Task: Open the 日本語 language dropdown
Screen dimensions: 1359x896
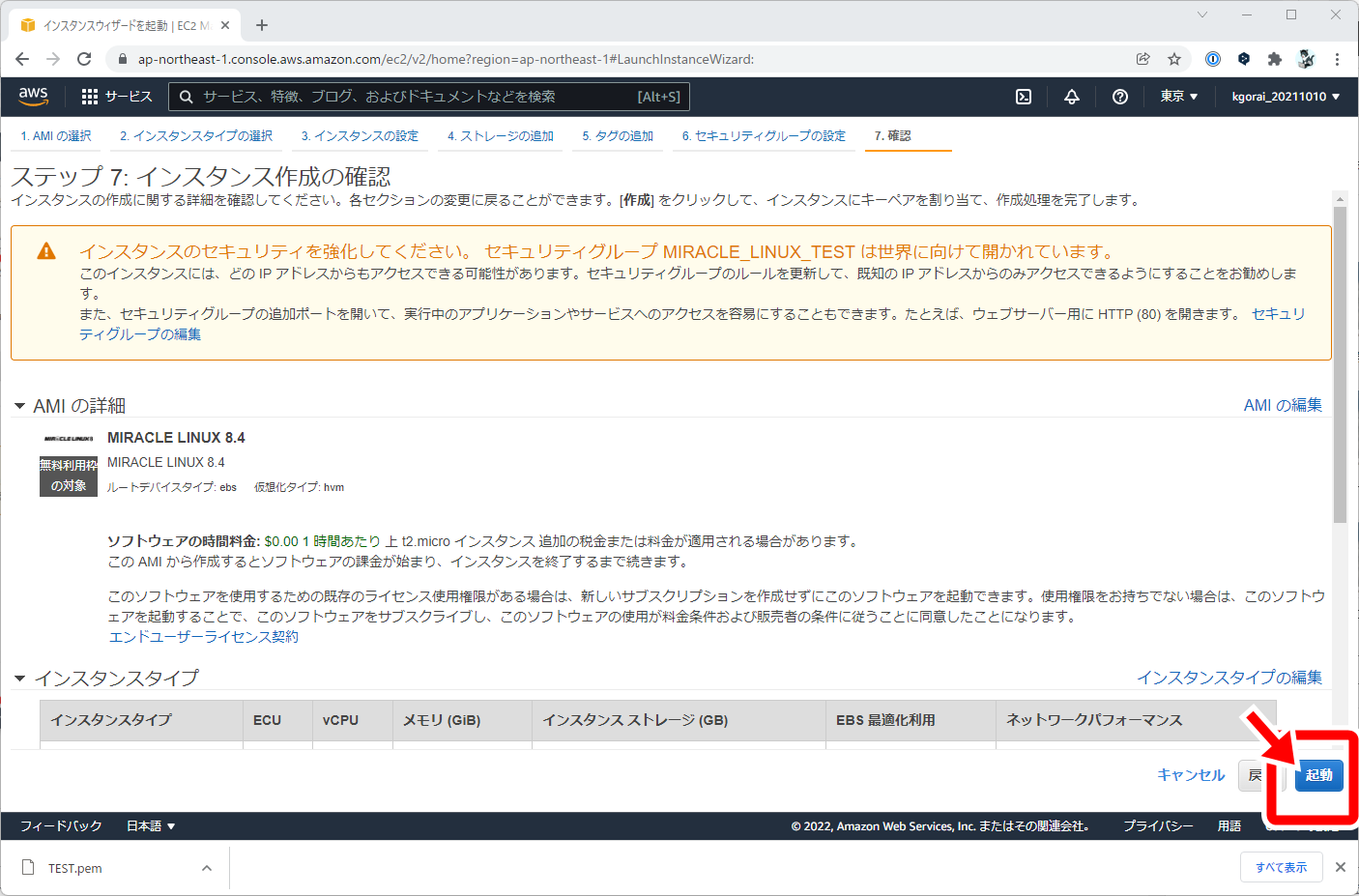Action: coord(151,825)
